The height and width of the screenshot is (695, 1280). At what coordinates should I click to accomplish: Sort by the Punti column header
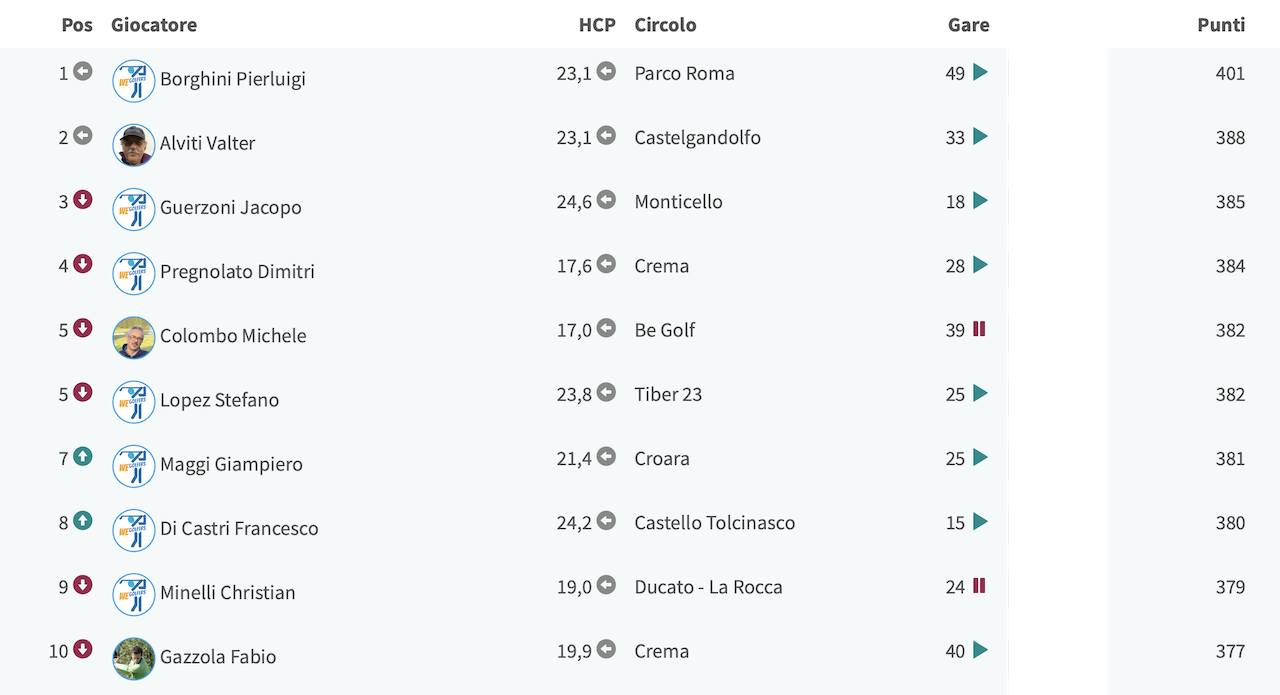(x=1221, y=25)
